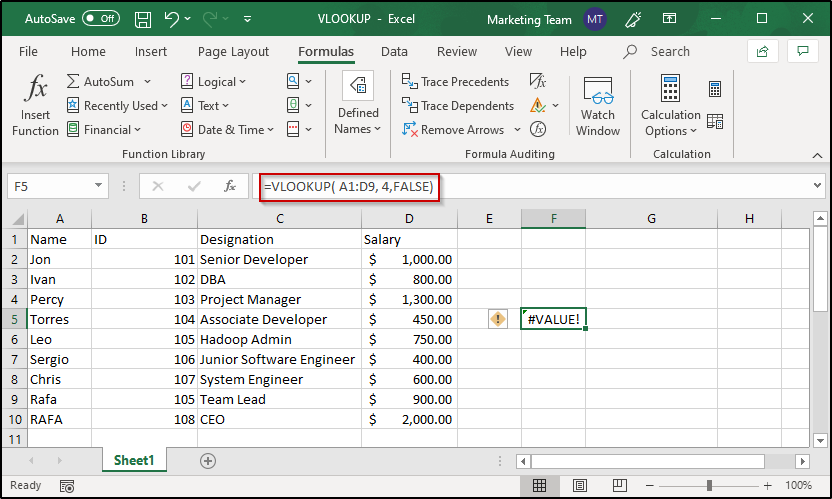
Task: Open the Watch Window tool
Action: (x=597, y=107)
